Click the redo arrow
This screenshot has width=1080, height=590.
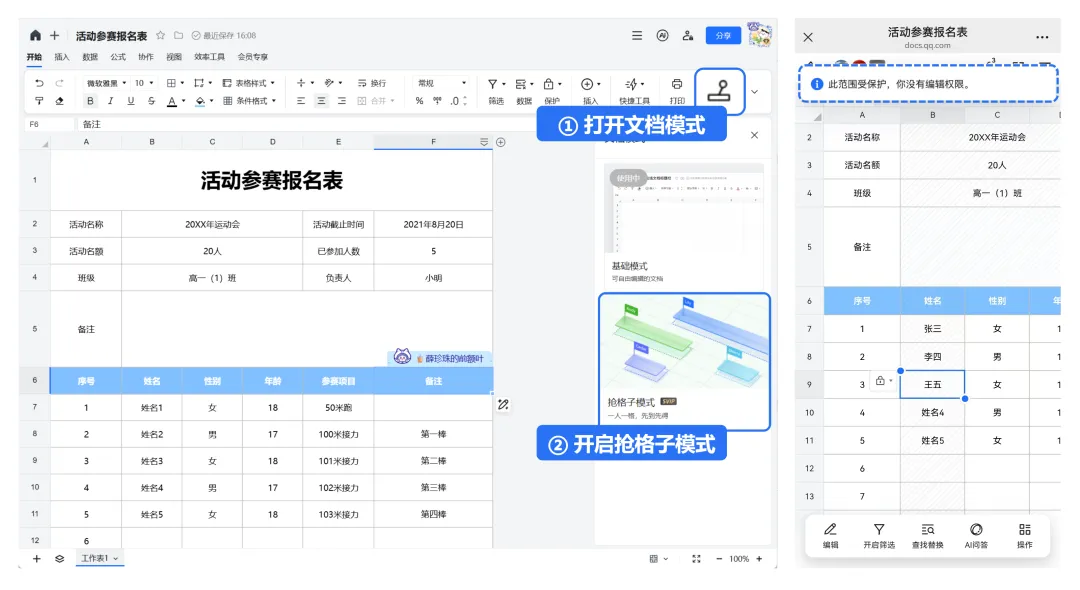pos(59,83)
